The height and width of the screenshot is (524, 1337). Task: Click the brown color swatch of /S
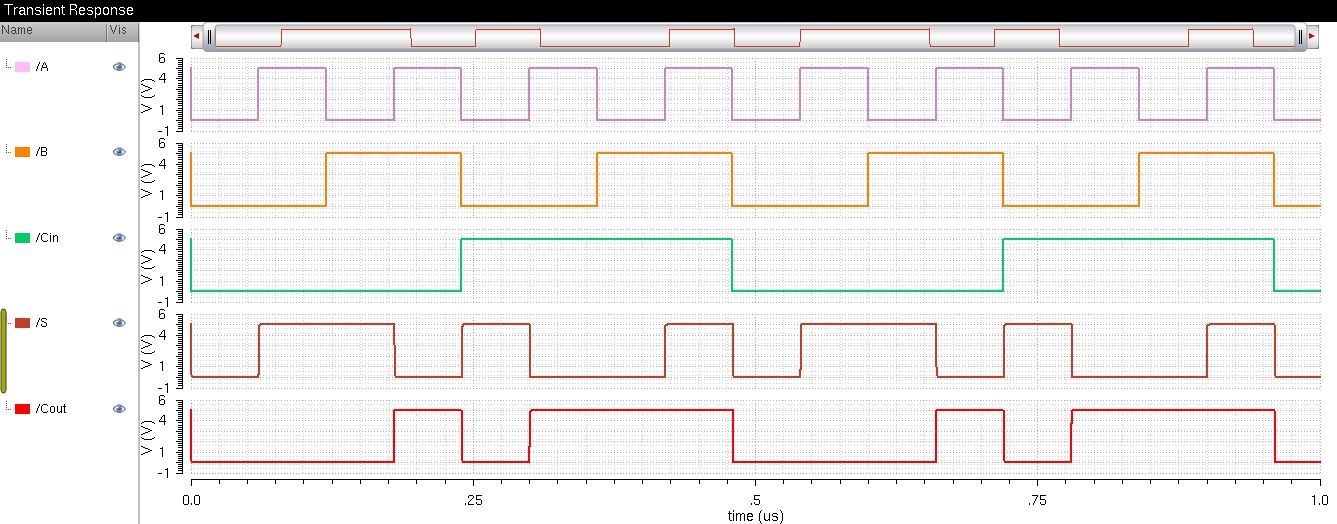click(x=22, y=323)
